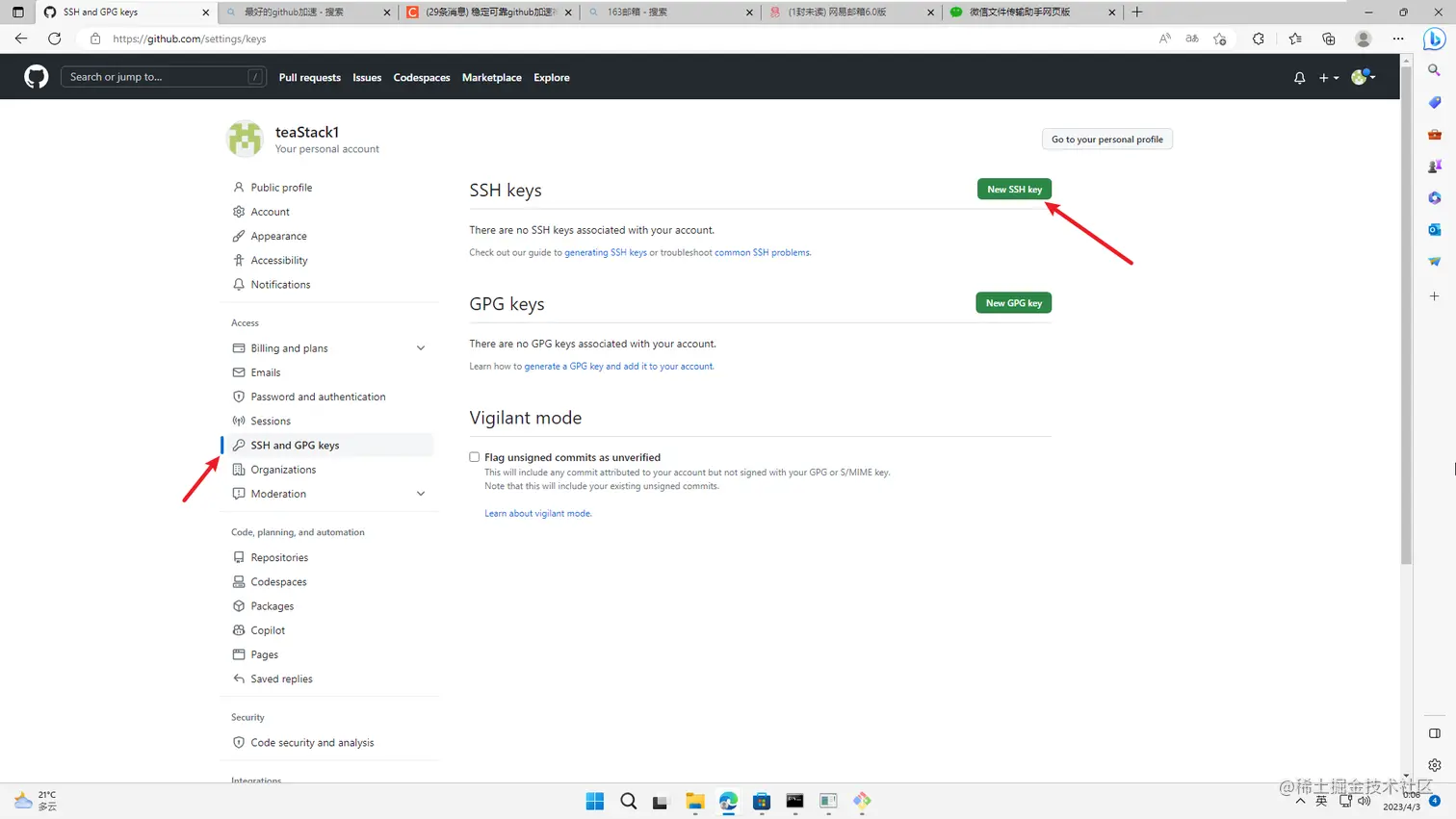Open the user avatar menu in header
Viewport: 1456px width, 819px height.
[1363, 77]
